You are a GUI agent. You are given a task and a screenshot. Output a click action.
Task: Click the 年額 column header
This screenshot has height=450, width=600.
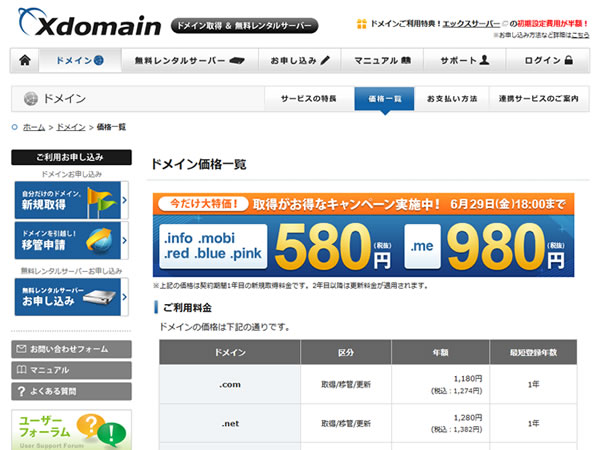tap(440, 352)
